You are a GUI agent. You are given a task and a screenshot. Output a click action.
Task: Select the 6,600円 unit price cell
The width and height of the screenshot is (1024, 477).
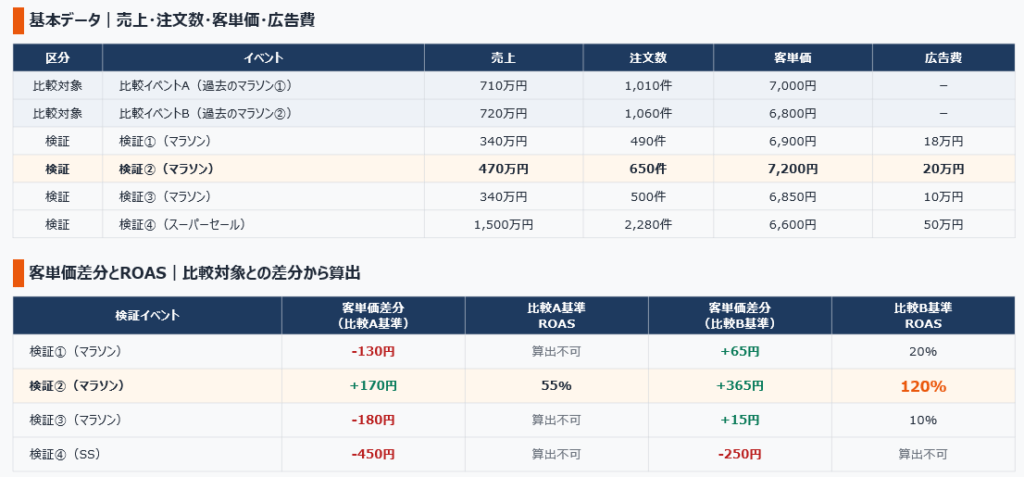tap(793, 224)
